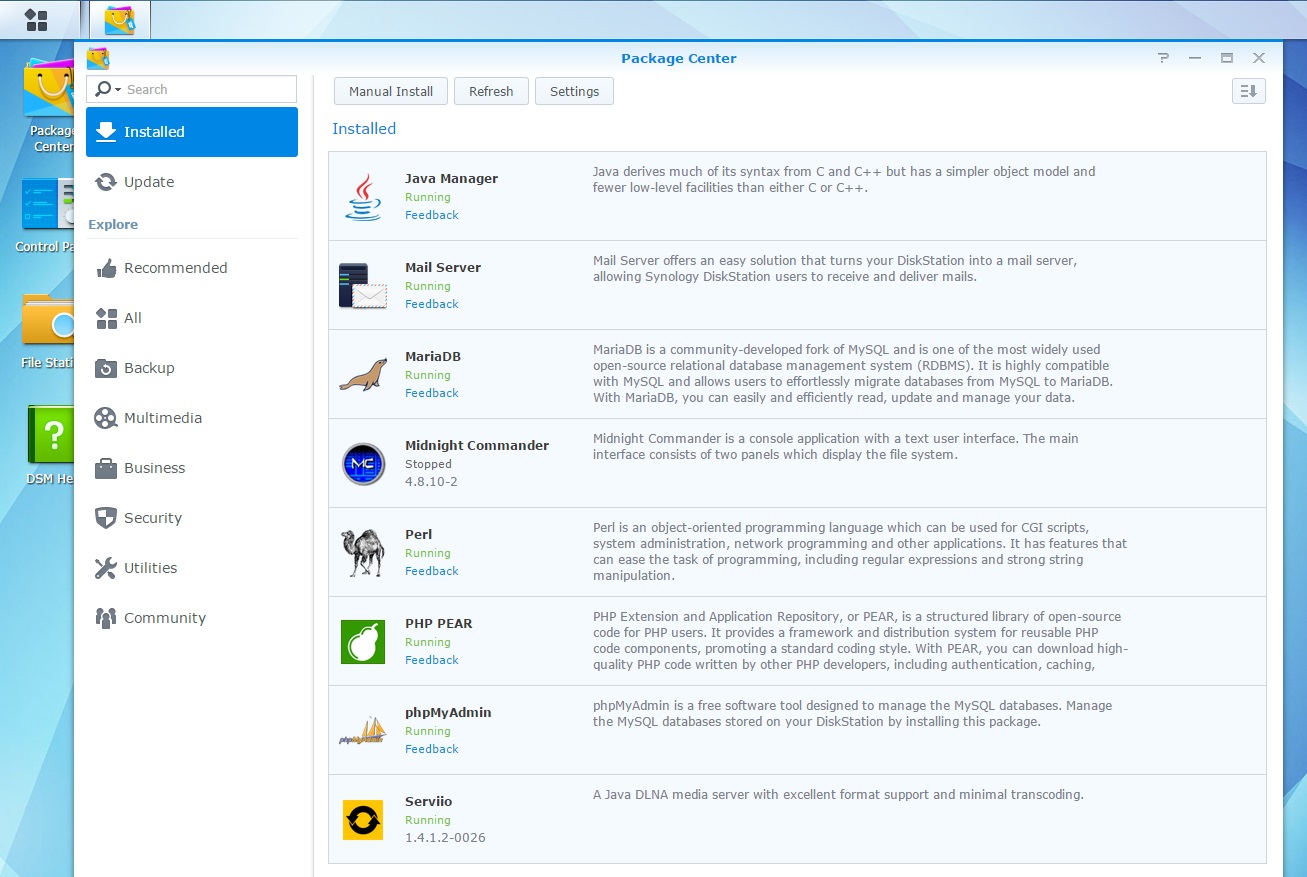
Task: Click the Running status under MariaDB
Action: (428, 375)
